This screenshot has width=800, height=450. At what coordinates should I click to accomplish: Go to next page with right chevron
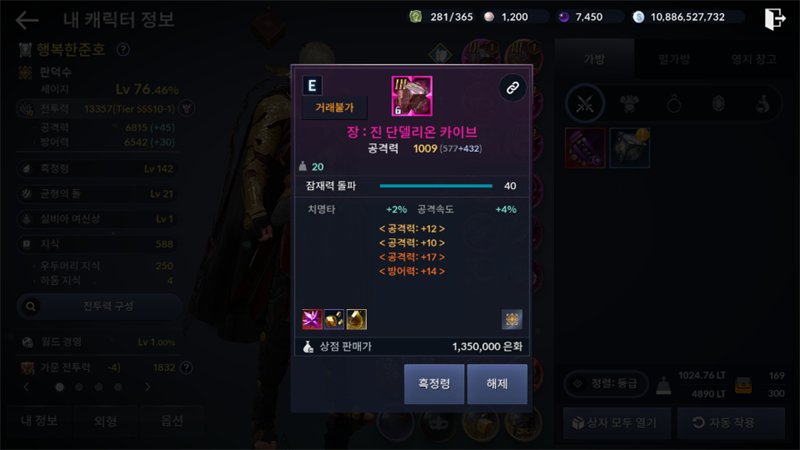(147, 387)
